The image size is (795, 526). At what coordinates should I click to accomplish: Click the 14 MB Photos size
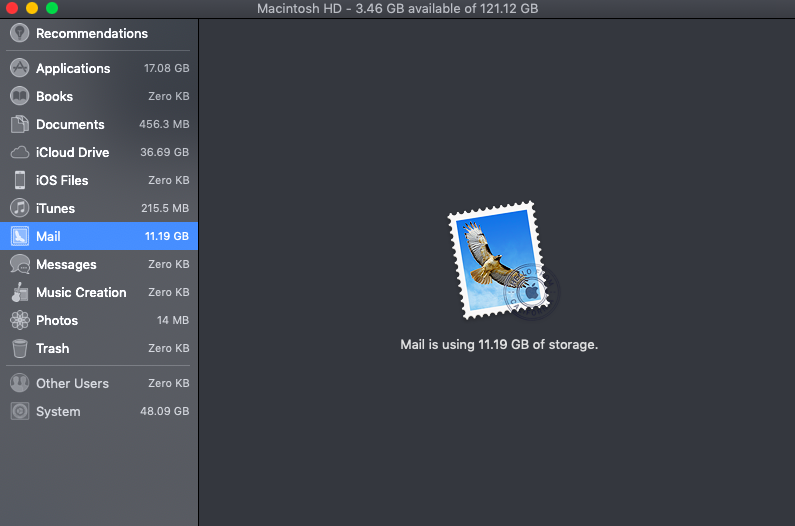[x=173, y=320]
